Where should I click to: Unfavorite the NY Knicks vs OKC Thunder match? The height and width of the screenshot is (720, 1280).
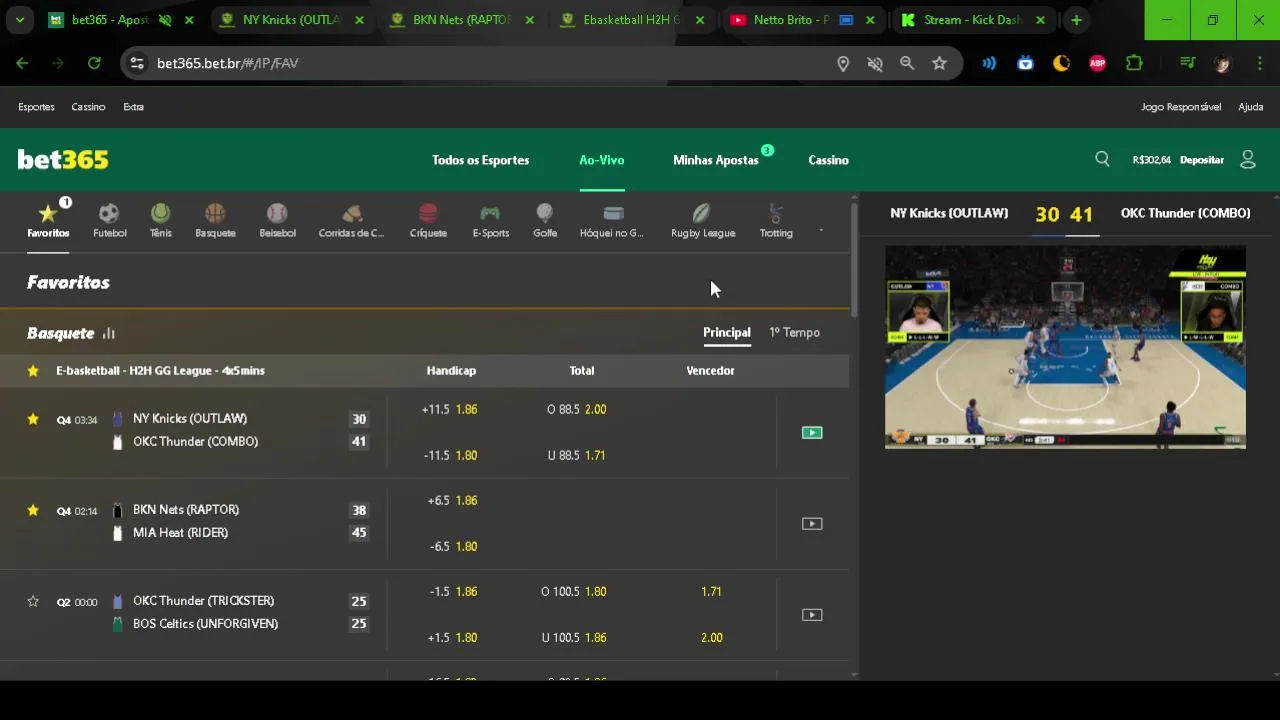[x=33, y=419]
